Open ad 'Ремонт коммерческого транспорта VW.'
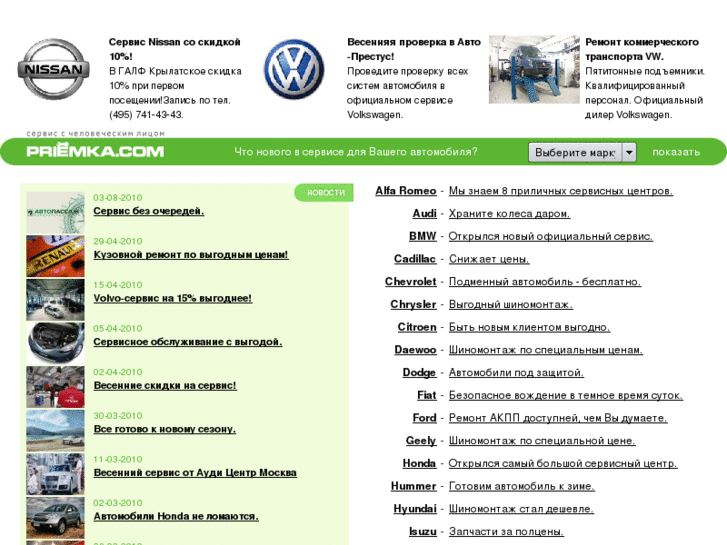This screenshot has width=727, height=545. coord(642,49)
